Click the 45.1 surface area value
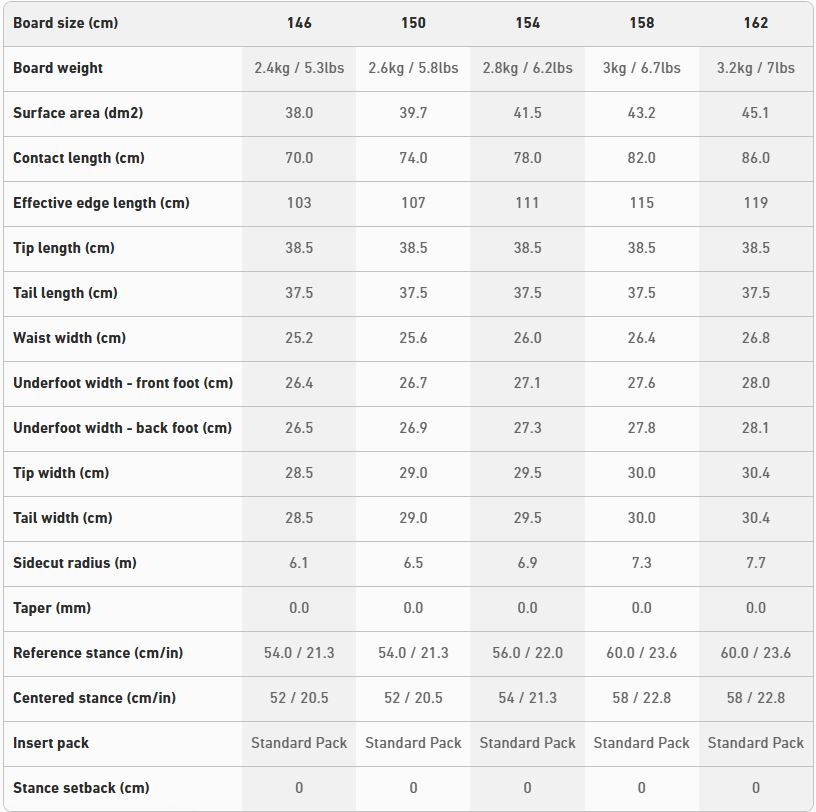Screen dimensions: 816x812 [x=755, y=113]
